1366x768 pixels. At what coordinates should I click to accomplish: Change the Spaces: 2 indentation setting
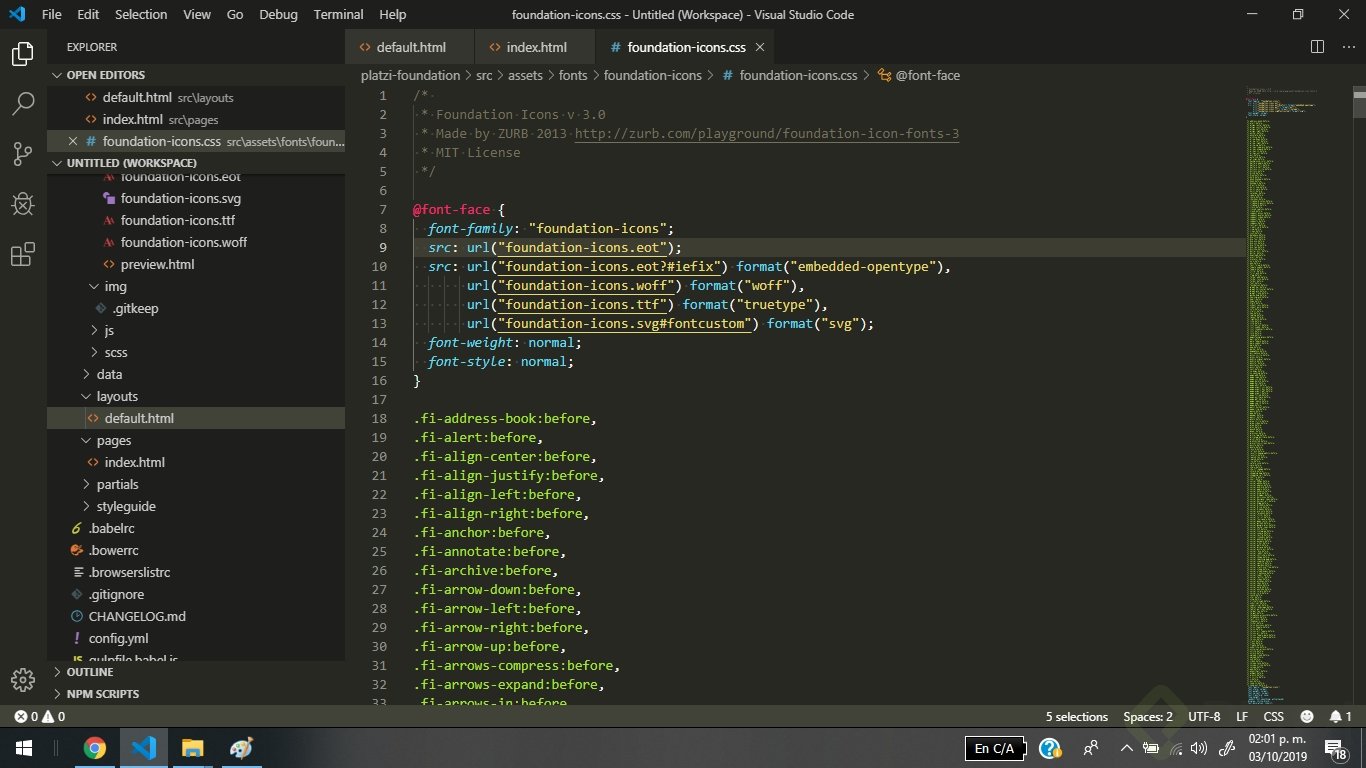pyautogui.click(x=1147, y=717)
